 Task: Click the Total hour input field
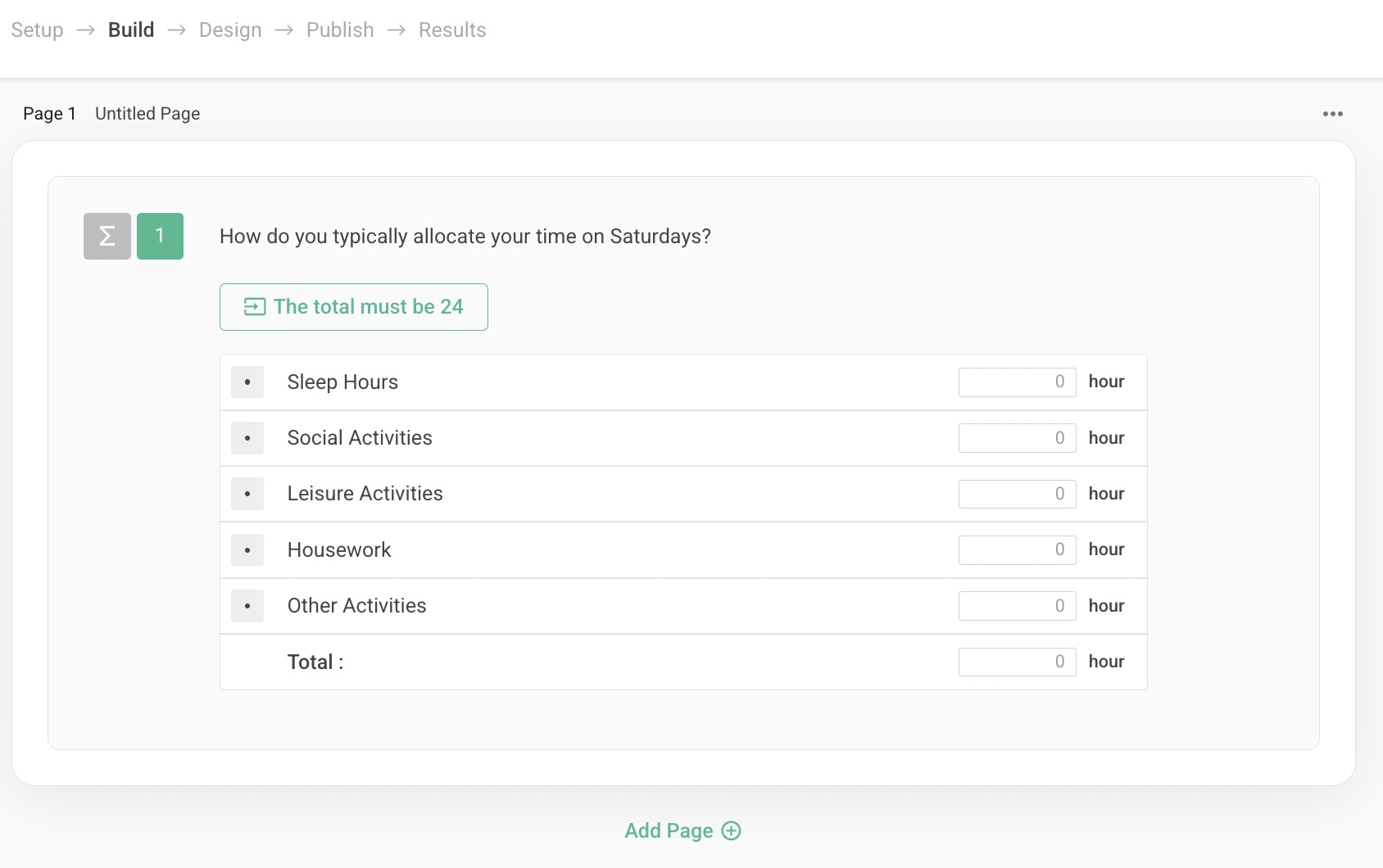pos(1017,662)
